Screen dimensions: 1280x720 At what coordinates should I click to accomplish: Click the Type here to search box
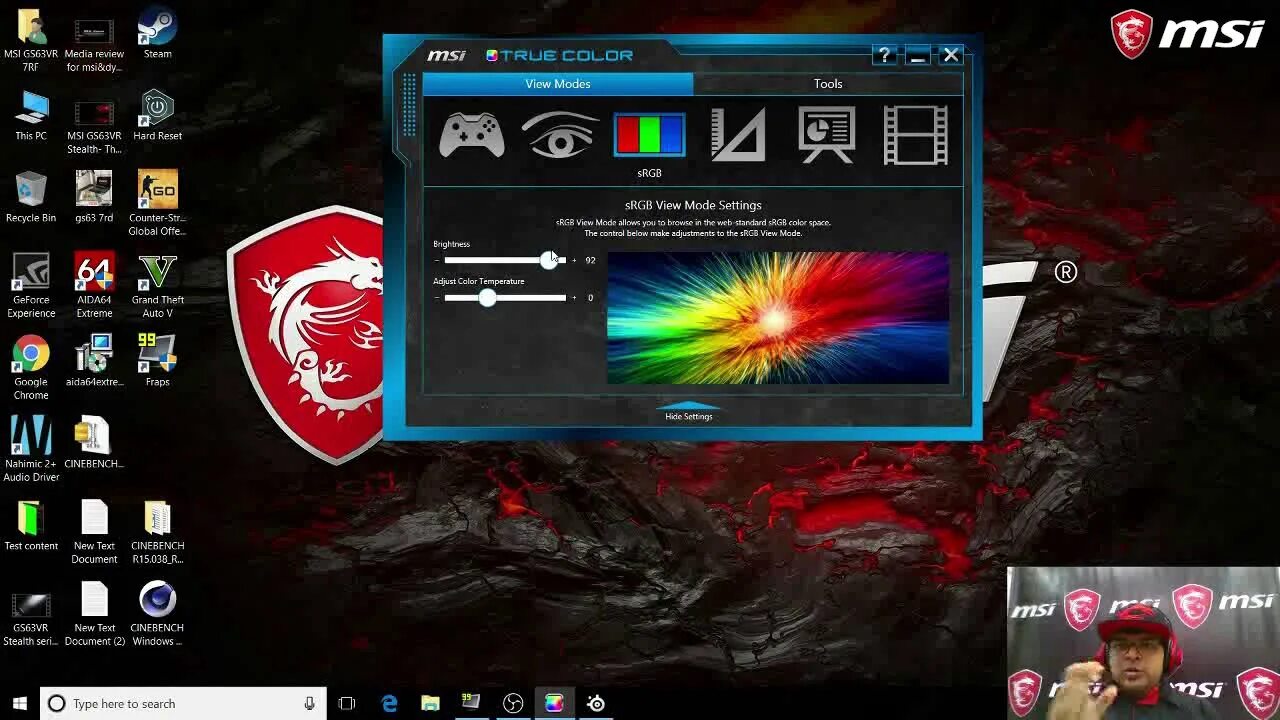click(x=183, y=703)
